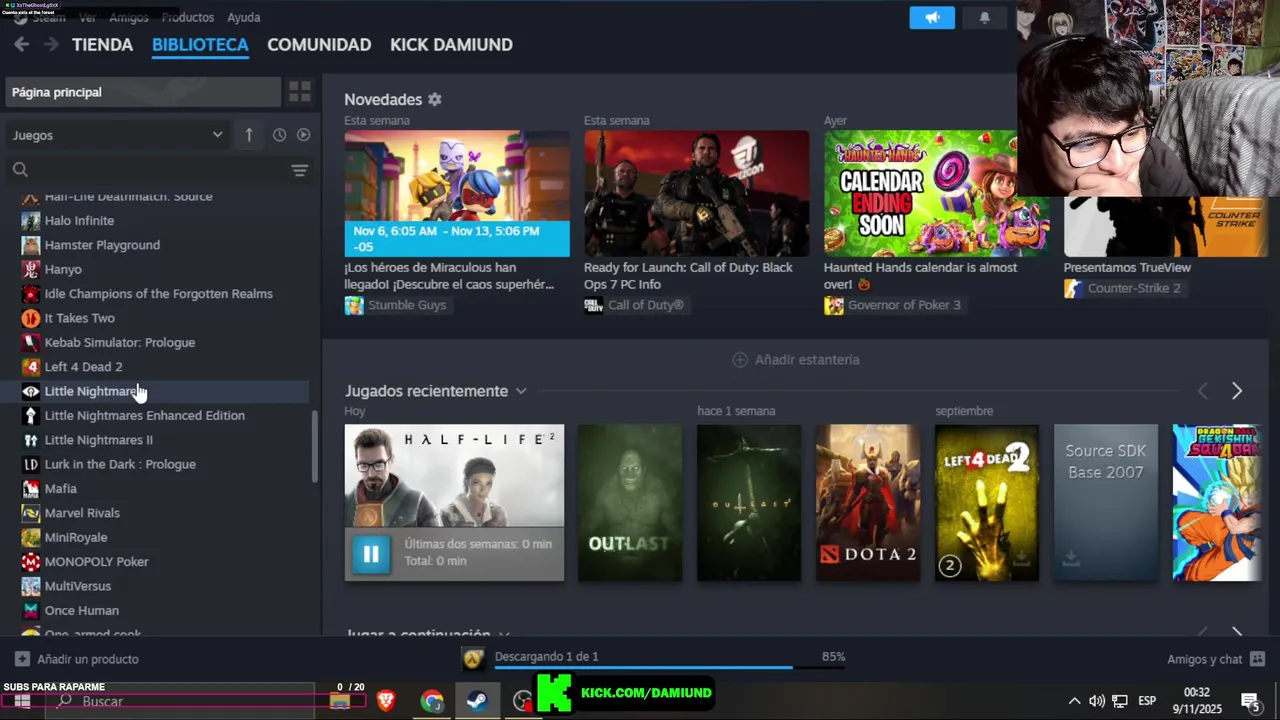This screenshot has height=720, width=1280.
Task: Click the Marvel Rivals game icon
Action: pos(31,513)
